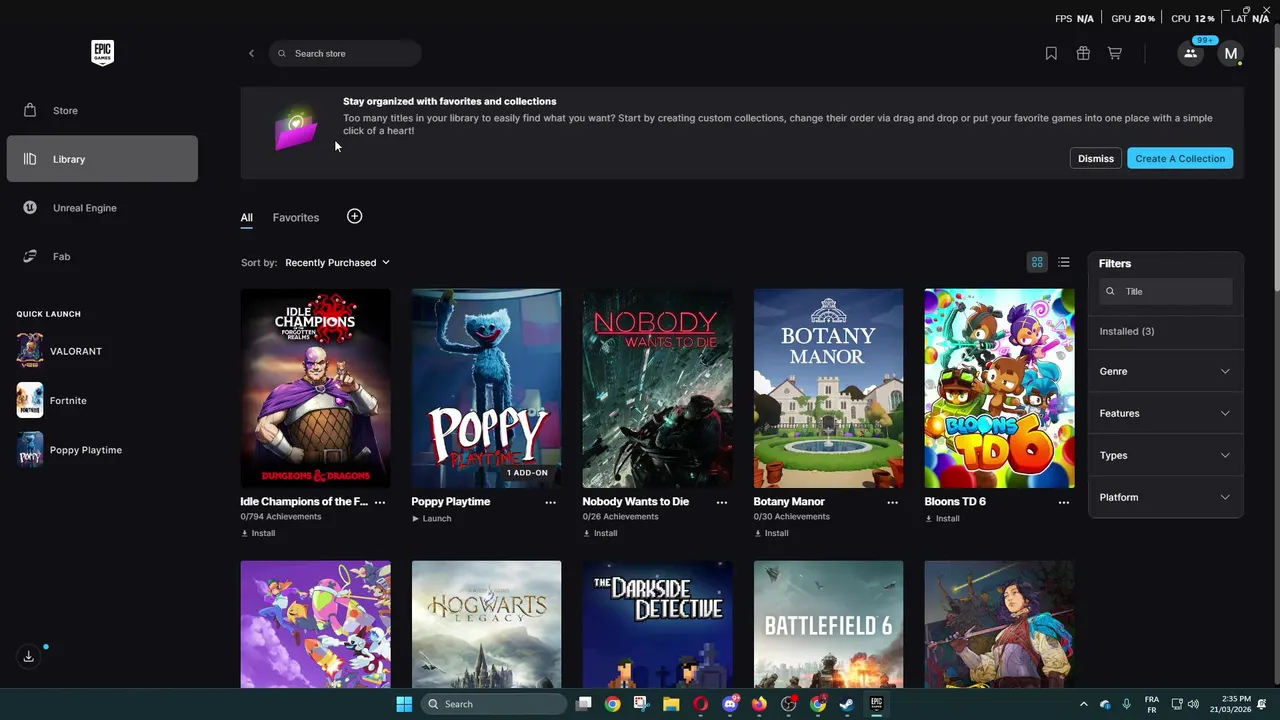The width and height of the screenshot is (1280, 720).
Task: Click the Epic Games logo
Action: click(102, 53)
